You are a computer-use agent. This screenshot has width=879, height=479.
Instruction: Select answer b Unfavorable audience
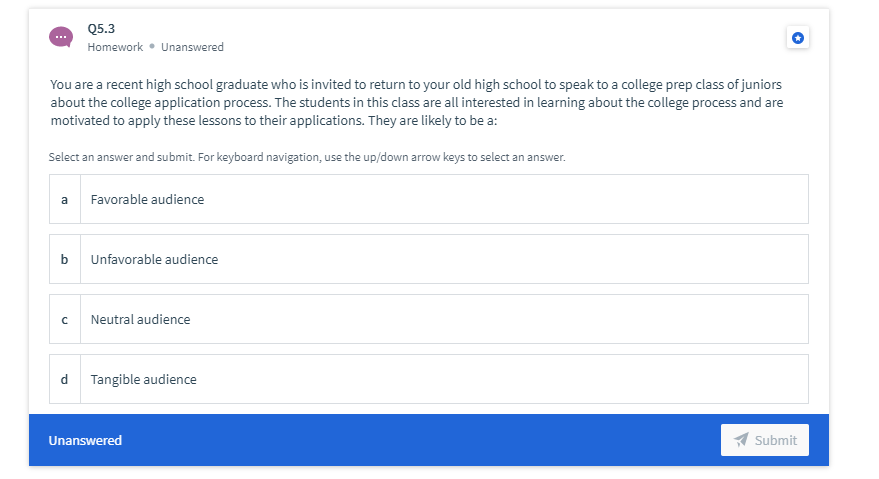[x=429, y=259]
